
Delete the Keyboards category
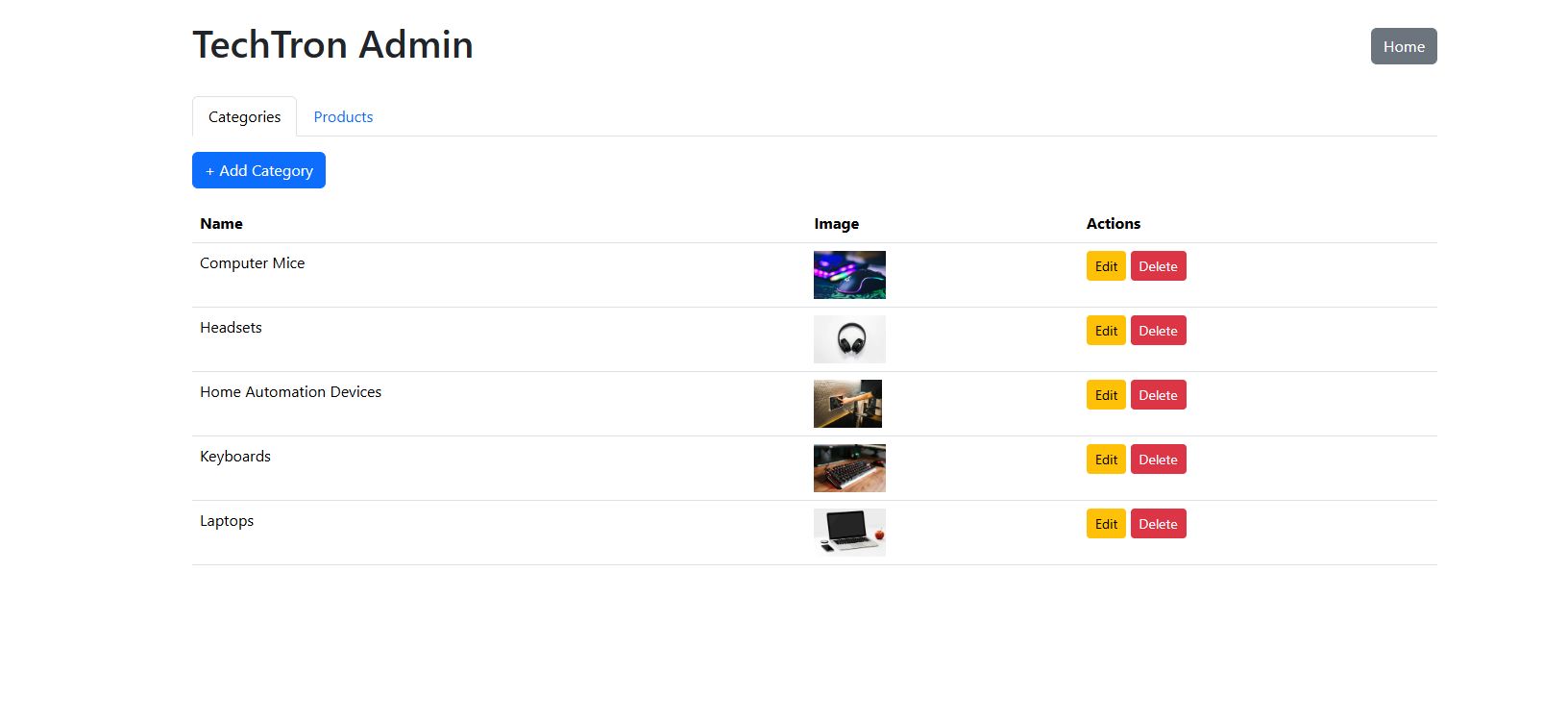[x=1158, y=460]
